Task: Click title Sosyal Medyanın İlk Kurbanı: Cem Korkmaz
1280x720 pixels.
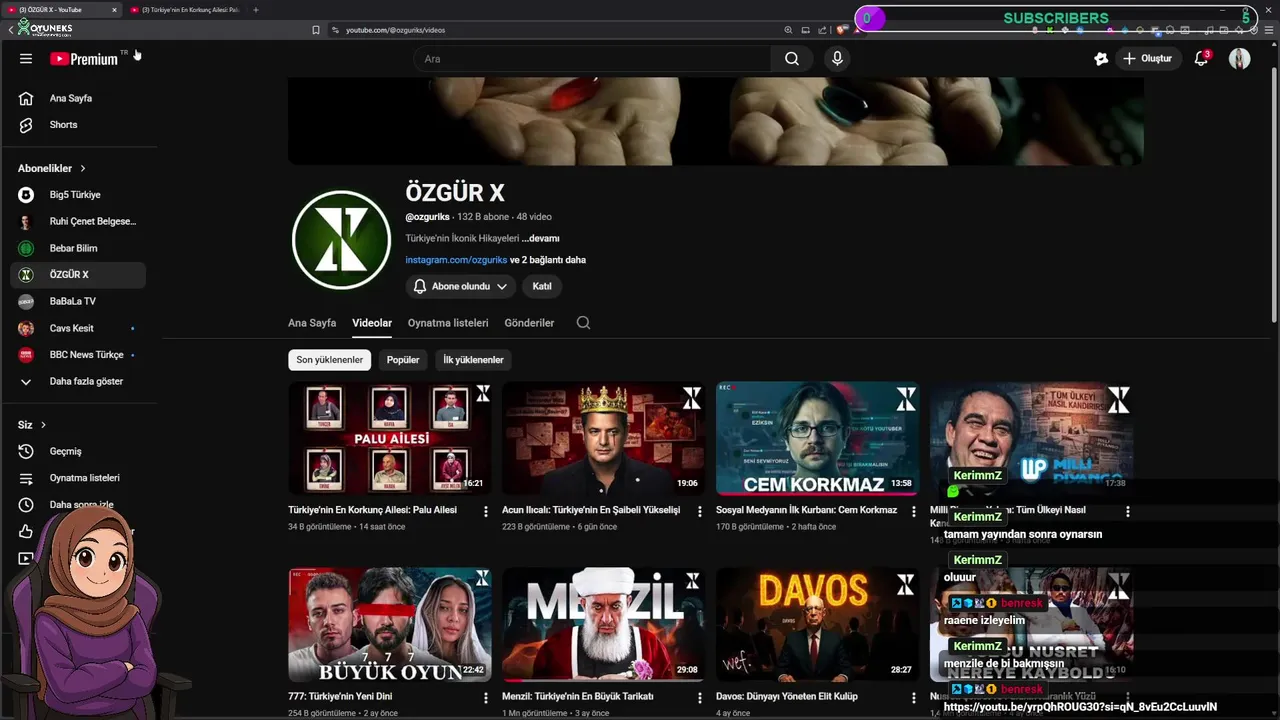Action: [806, 510]
